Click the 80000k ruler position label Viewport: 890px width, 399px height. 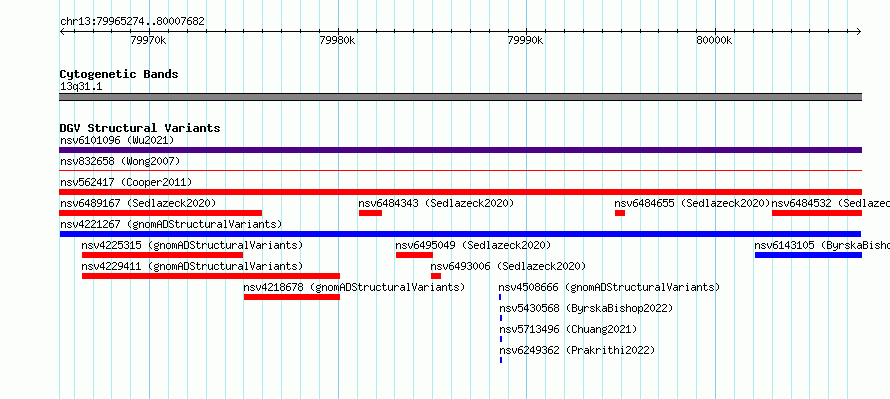tap(715, 40)
